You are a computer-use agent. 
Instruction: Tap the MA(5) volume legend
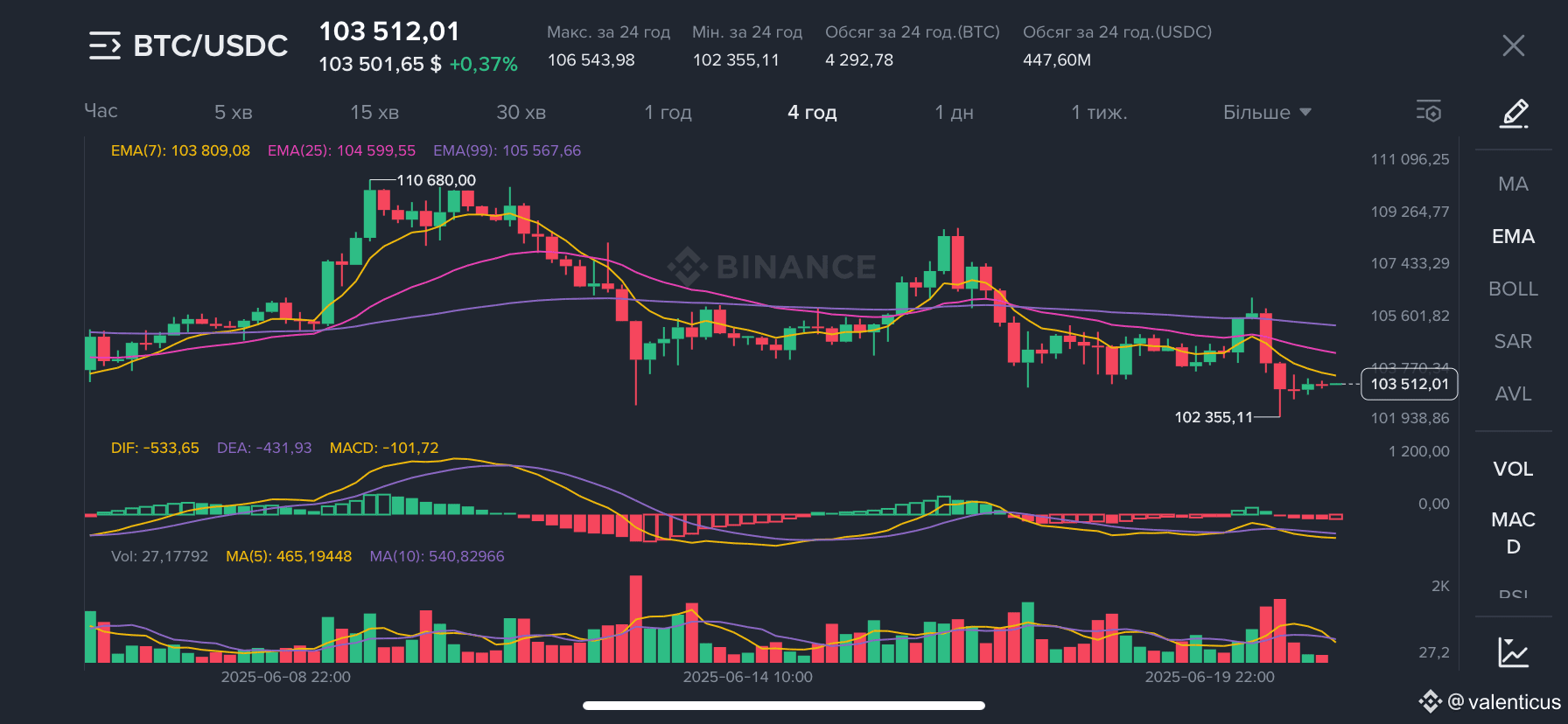click(x=289, y=556)
